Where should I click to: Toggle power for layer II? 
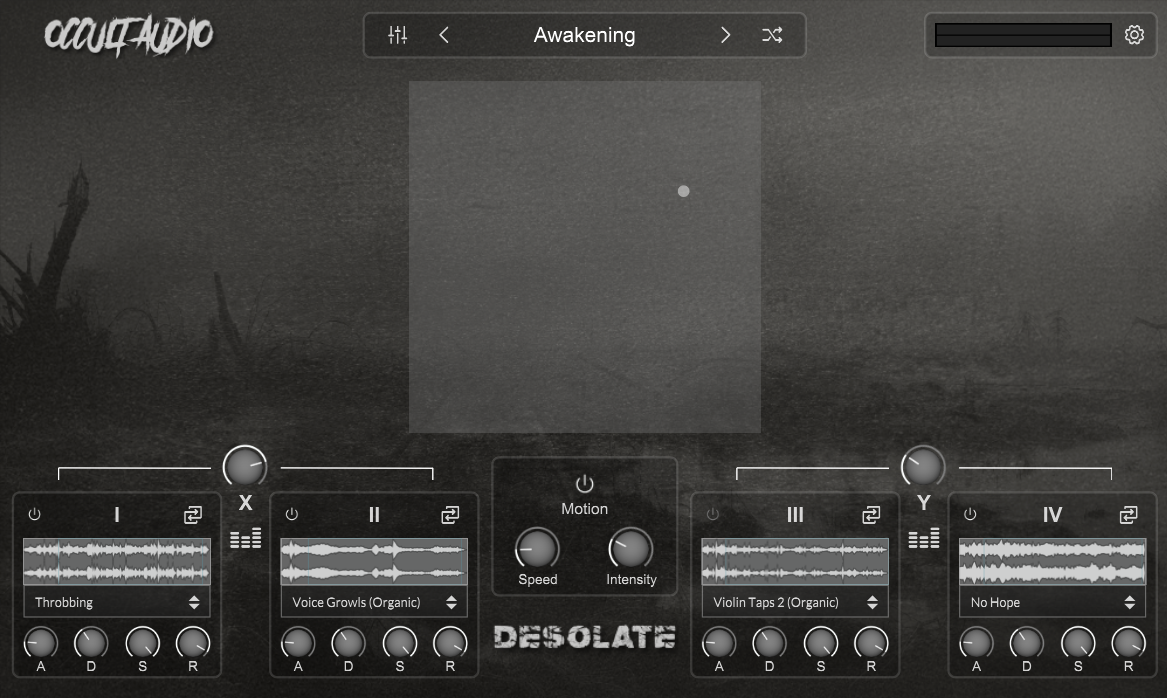point(292,514)
